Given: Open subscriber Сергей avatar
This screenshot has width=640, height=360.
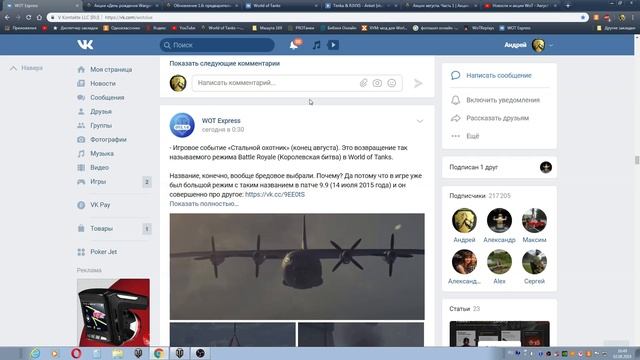Looking at the screenshot, I should (534, 262).
